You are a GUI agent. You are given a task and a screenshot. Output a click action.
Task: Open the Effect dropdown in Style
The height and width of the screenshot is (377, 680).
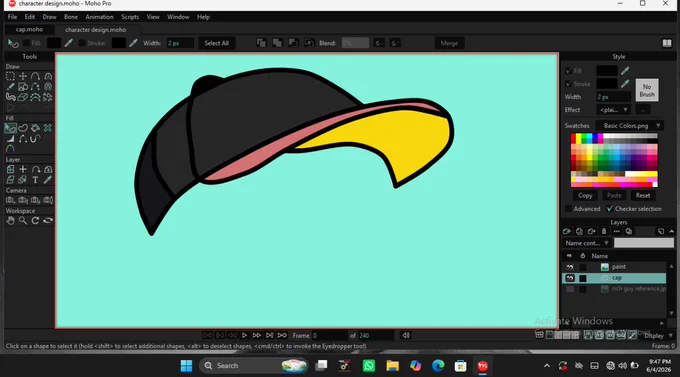click(x=613, y=110)
